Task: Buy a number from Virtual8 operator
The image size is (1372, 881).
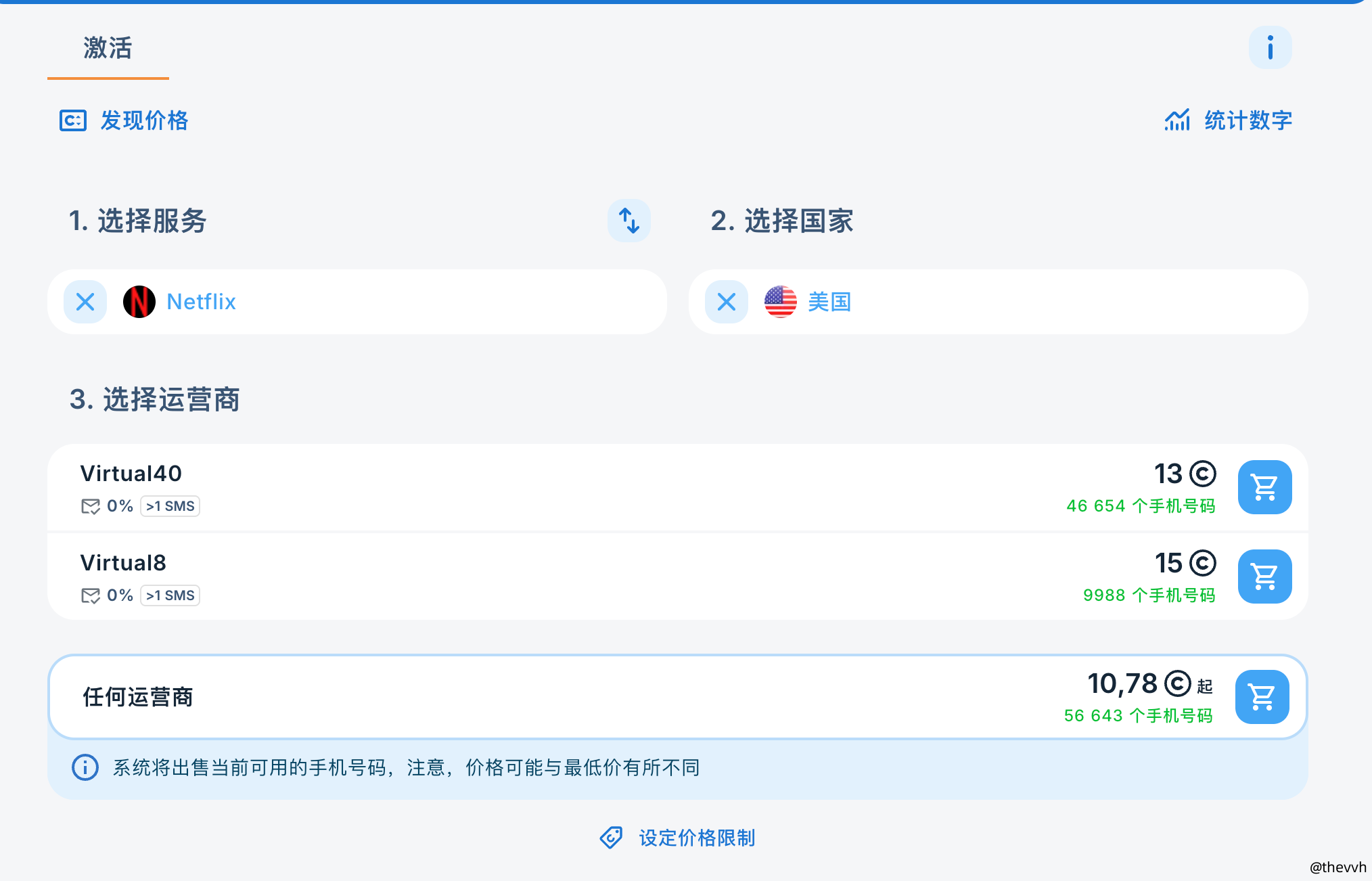Action: coord(1264,577)
